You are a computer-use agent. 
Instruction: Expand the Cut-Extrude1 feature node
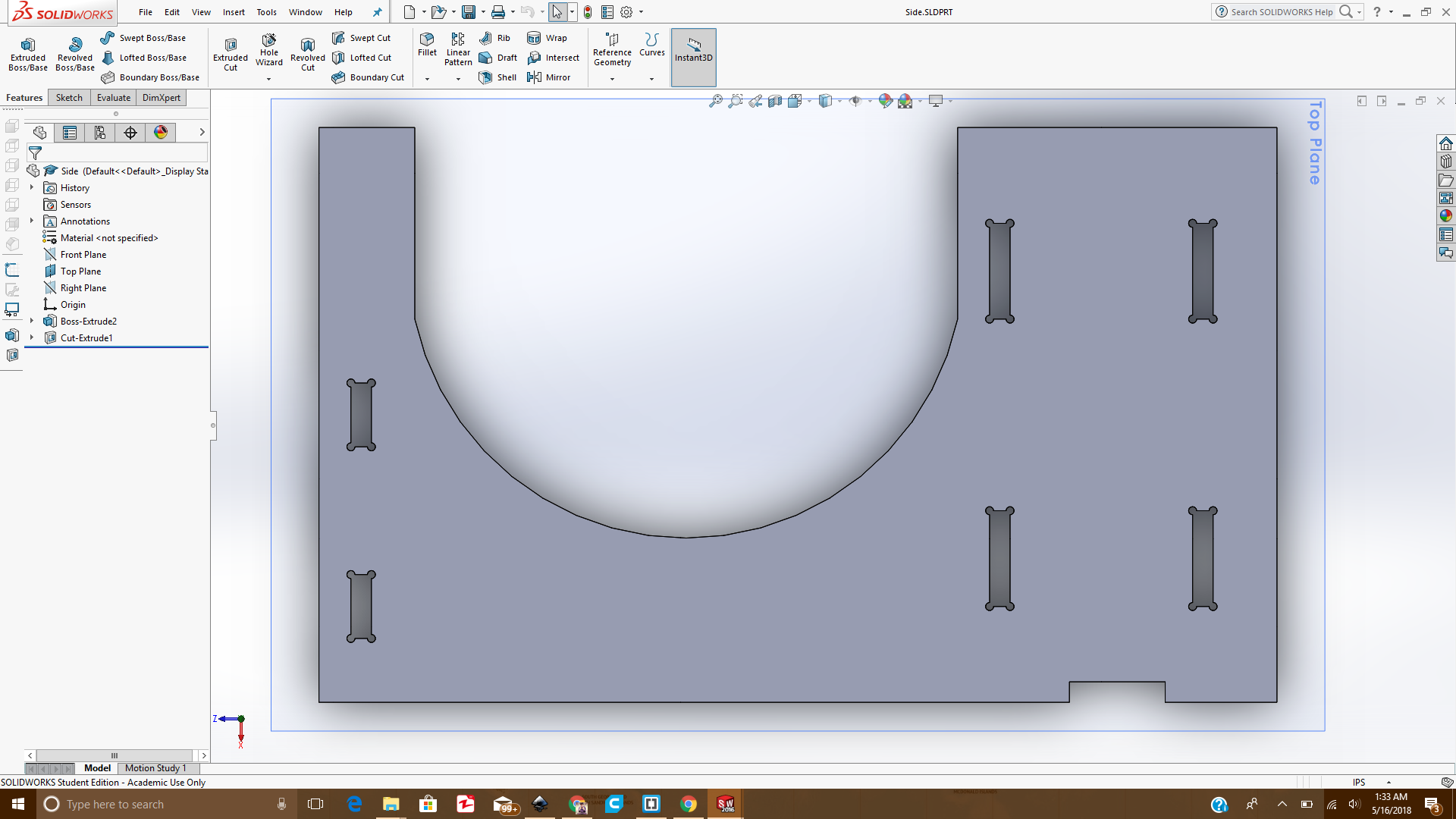32,338
